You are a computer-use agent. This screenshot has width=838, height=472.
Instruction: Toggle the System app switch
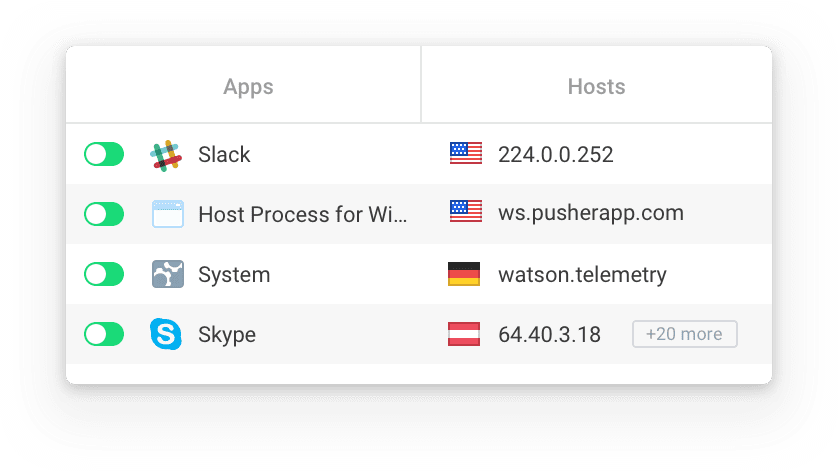click(x=104, y=274)
